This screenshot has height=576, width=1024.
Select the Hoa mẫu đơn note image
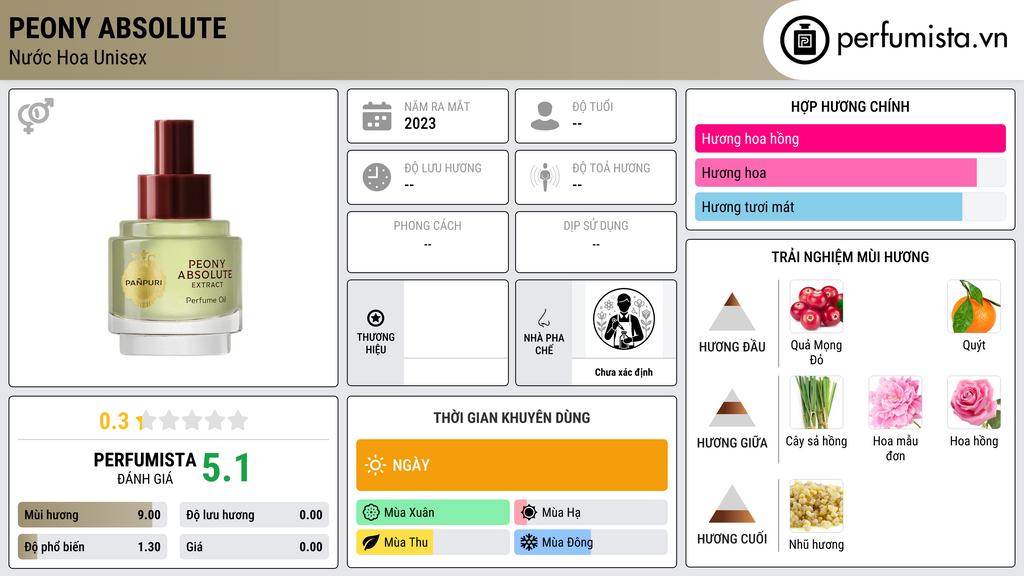click(x=895, y=402)
